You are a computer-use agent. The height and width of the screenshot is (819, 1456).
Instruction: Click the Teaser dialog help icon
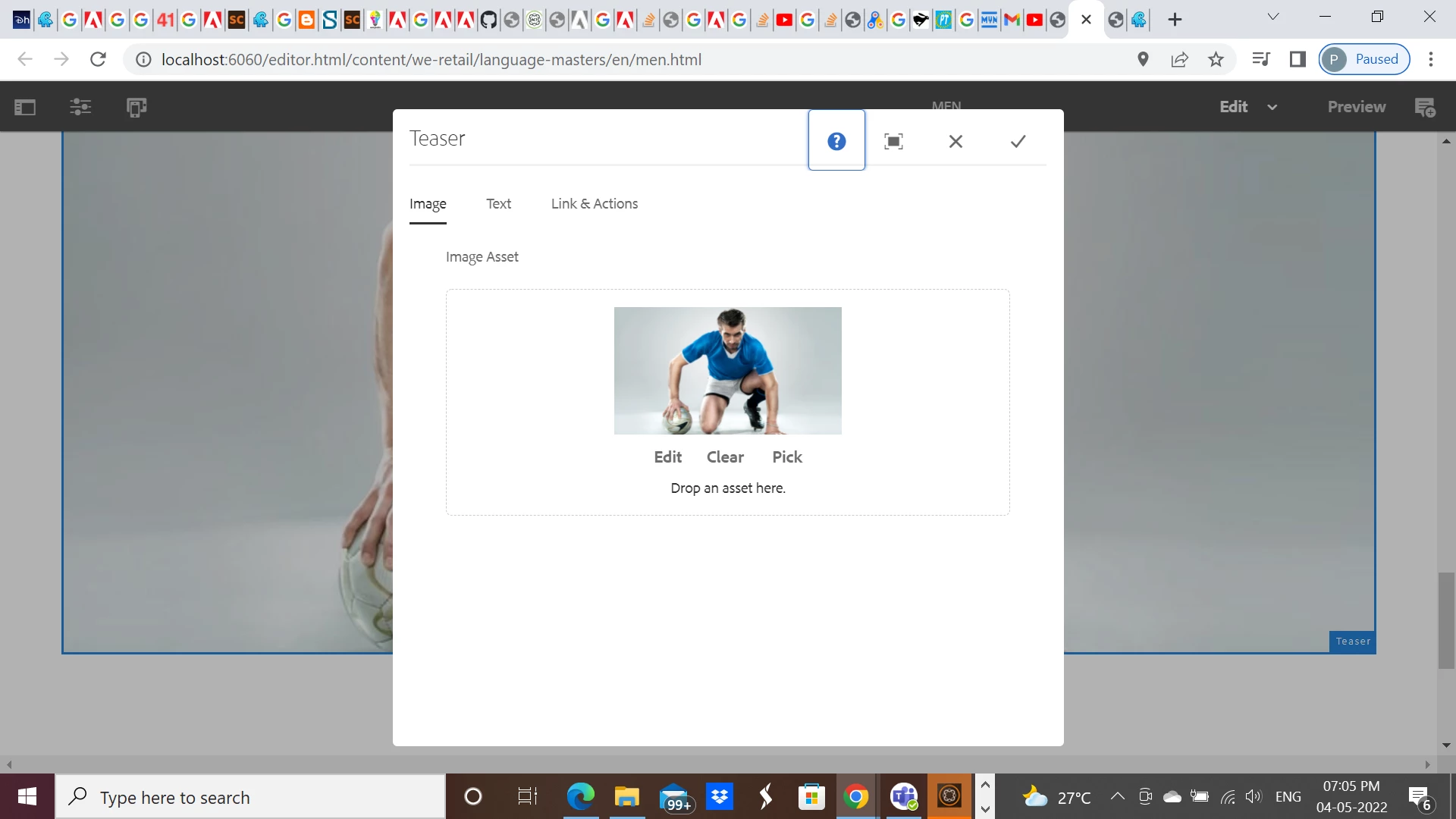836,141
